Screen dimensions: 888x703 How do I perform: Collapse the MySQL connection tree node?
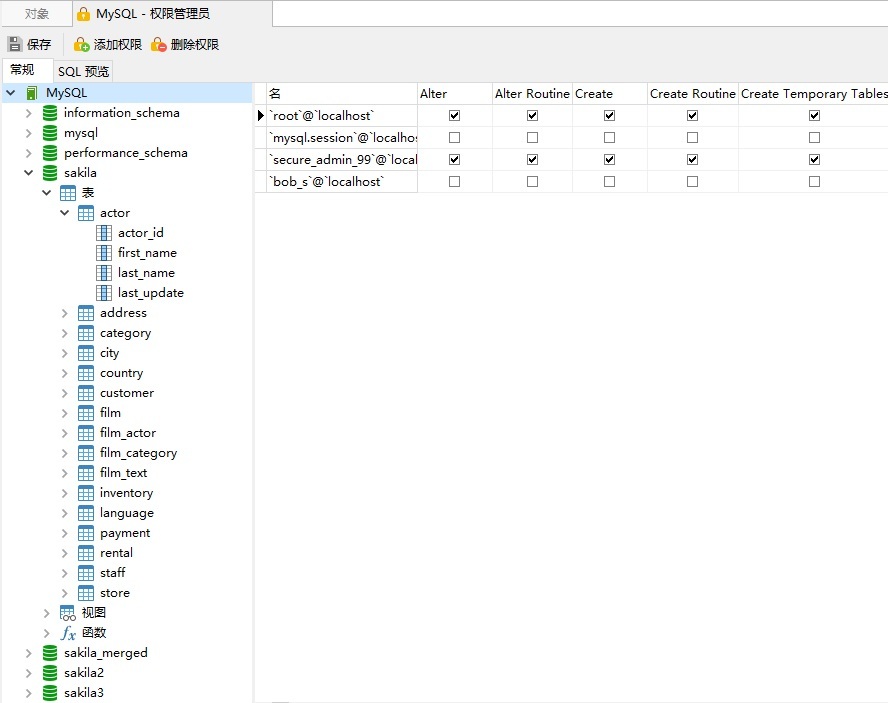(x=11, y=93)
